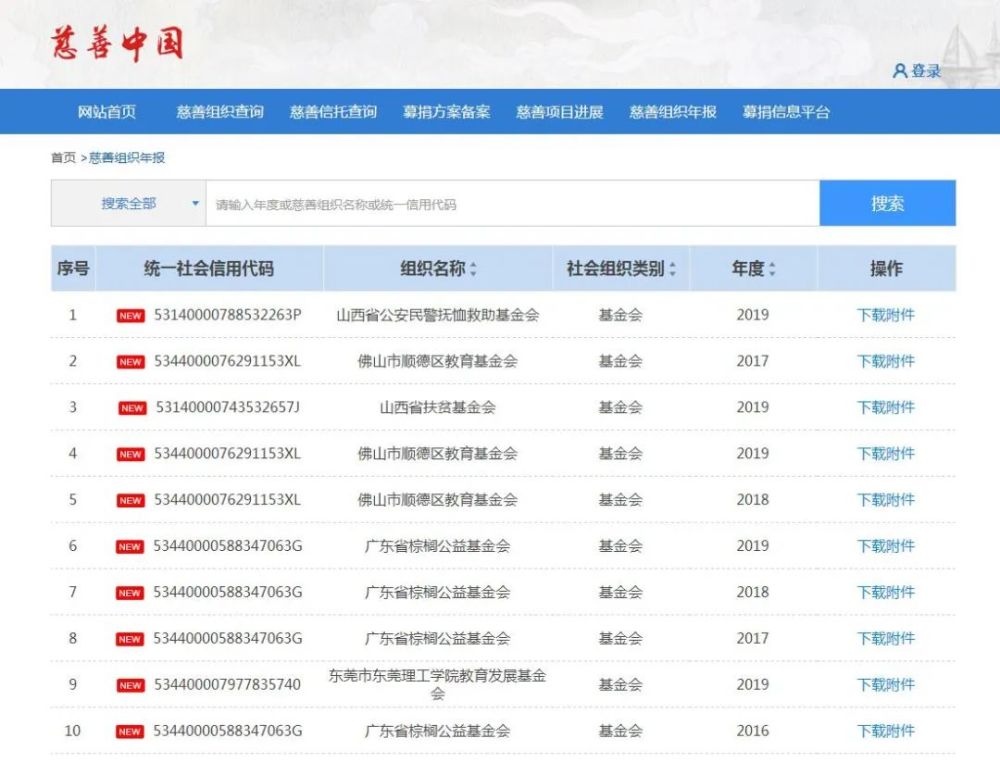Click NEW badge beside 山西省扶贫基金会
The height and width of the screenshot is (763, 1000).
tap(129, 407)
